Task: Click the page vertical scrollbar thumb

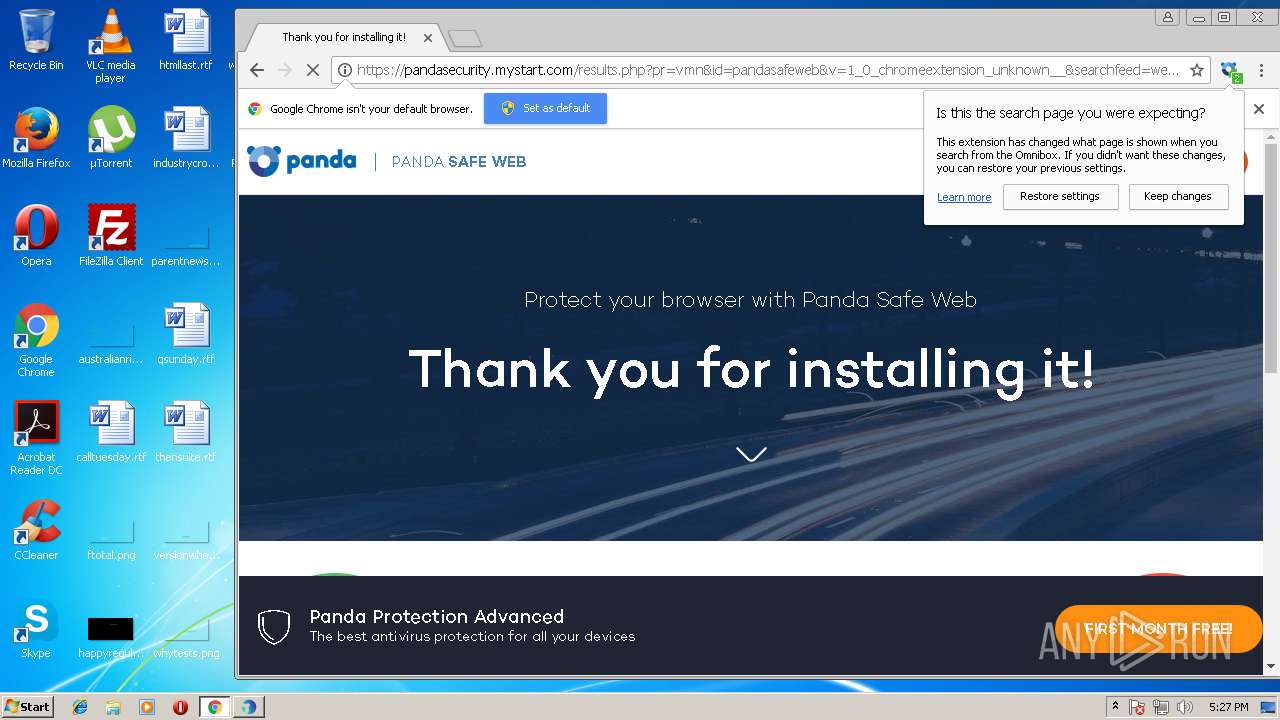Action: pos(1271,258)
